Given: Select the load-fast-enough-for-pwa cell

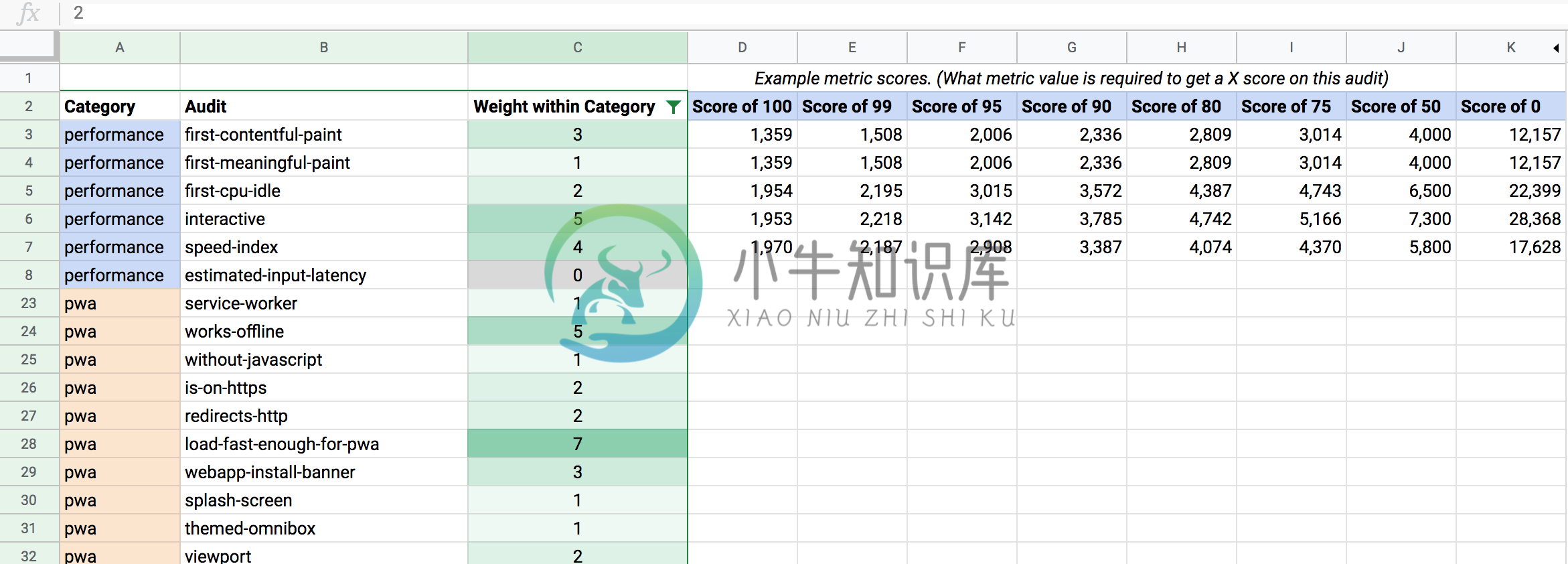Looking at the screenshot, I should coord(324,444).
